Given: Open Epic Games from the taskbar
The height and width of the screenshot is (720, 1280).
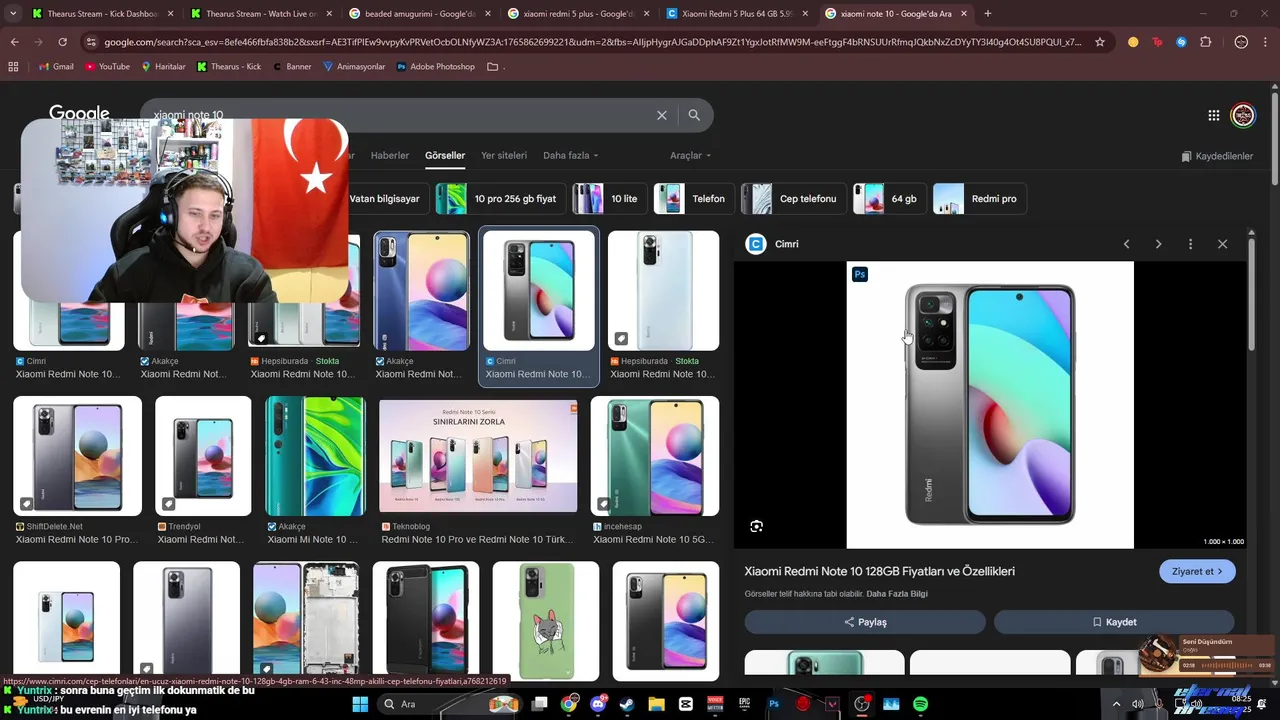Looking at the screenshot, I should [744, 704].
